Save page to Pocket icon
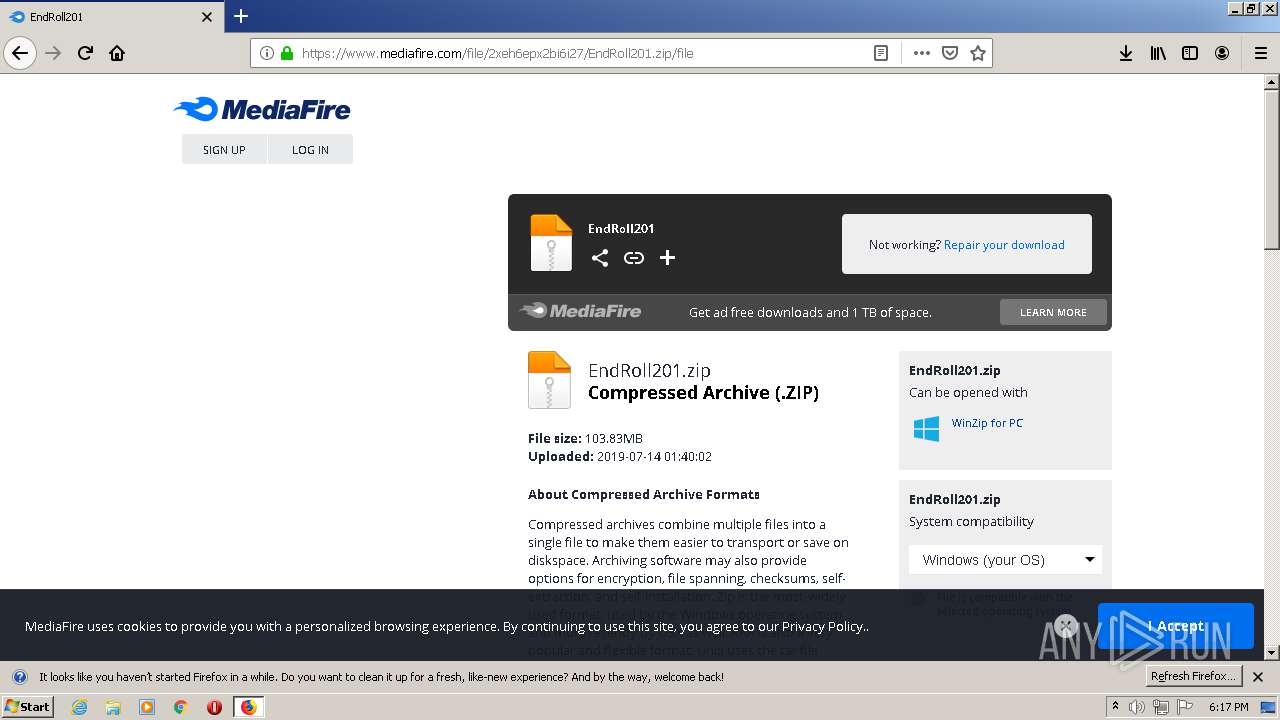The image size is (1280, 720). (x=950, y=53)
